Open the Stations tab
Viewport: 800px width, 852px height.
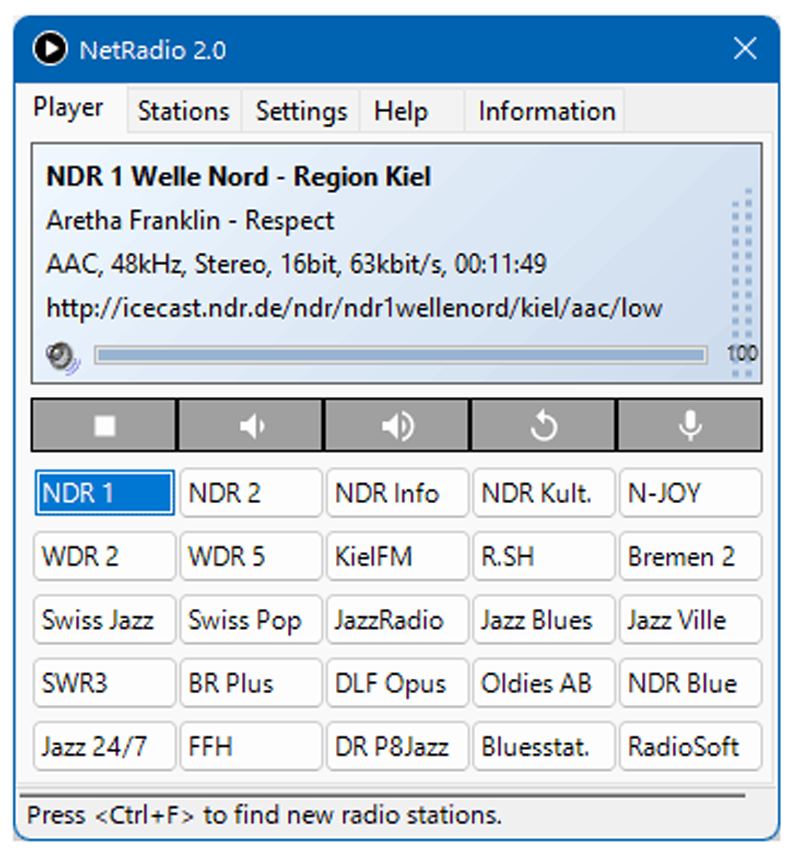point(184,111)
